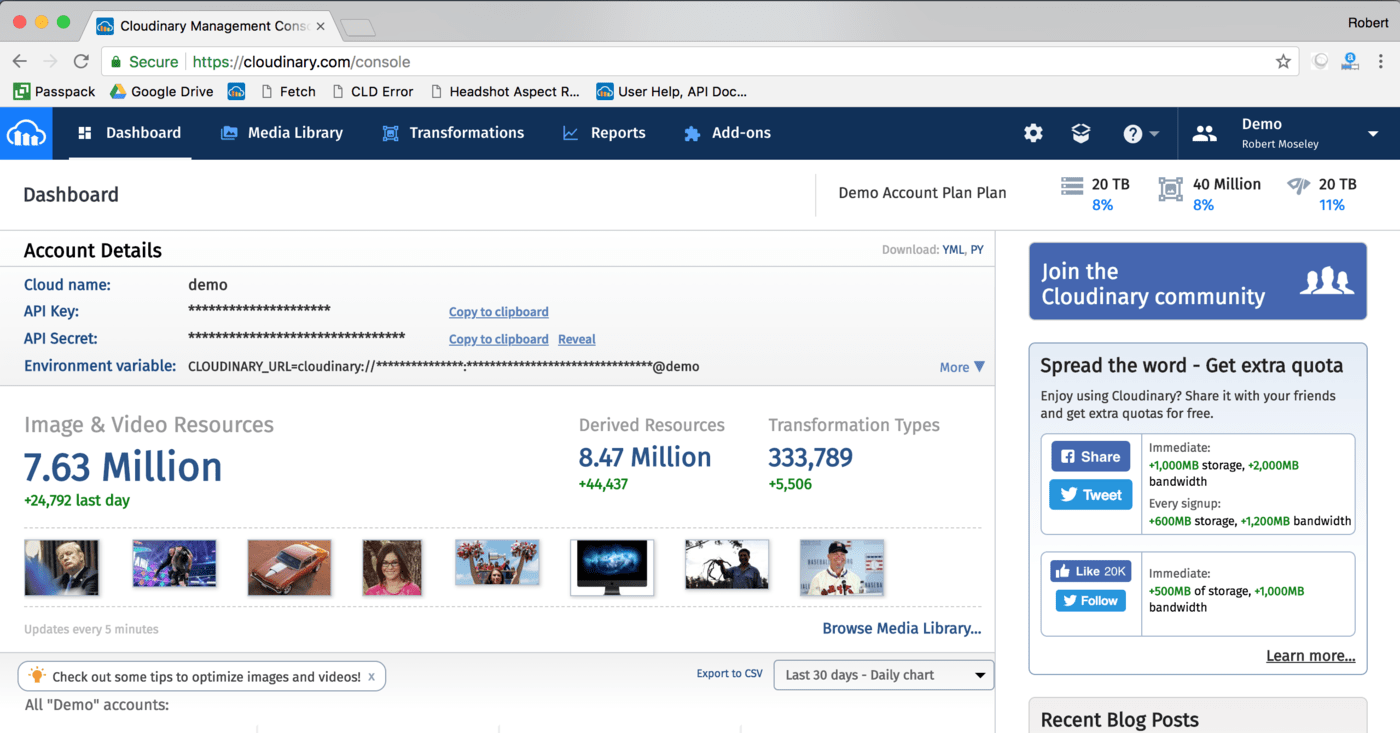
Task: Click the Robert profile button
Action: coord(1368,22)
